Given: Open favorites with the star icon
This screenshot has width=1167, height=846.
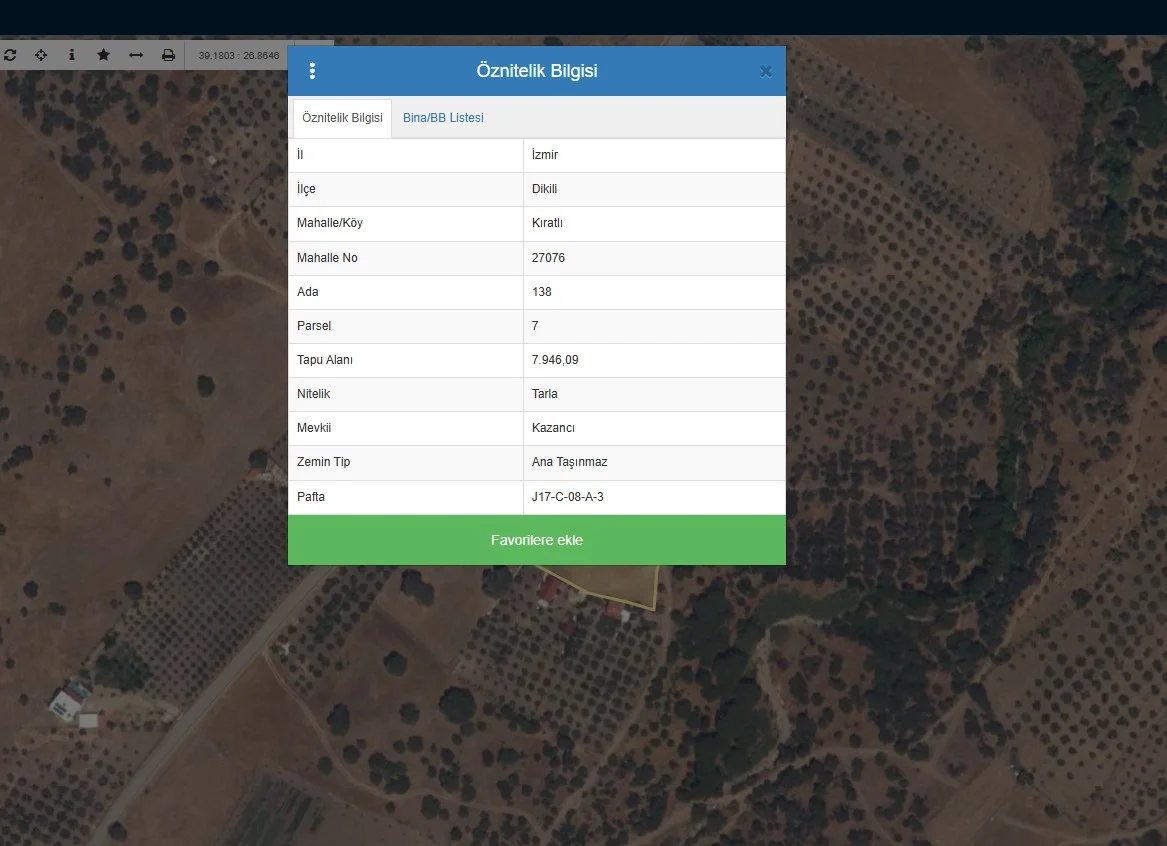Looking at the screenshot, I should click(x=103, y=55).
